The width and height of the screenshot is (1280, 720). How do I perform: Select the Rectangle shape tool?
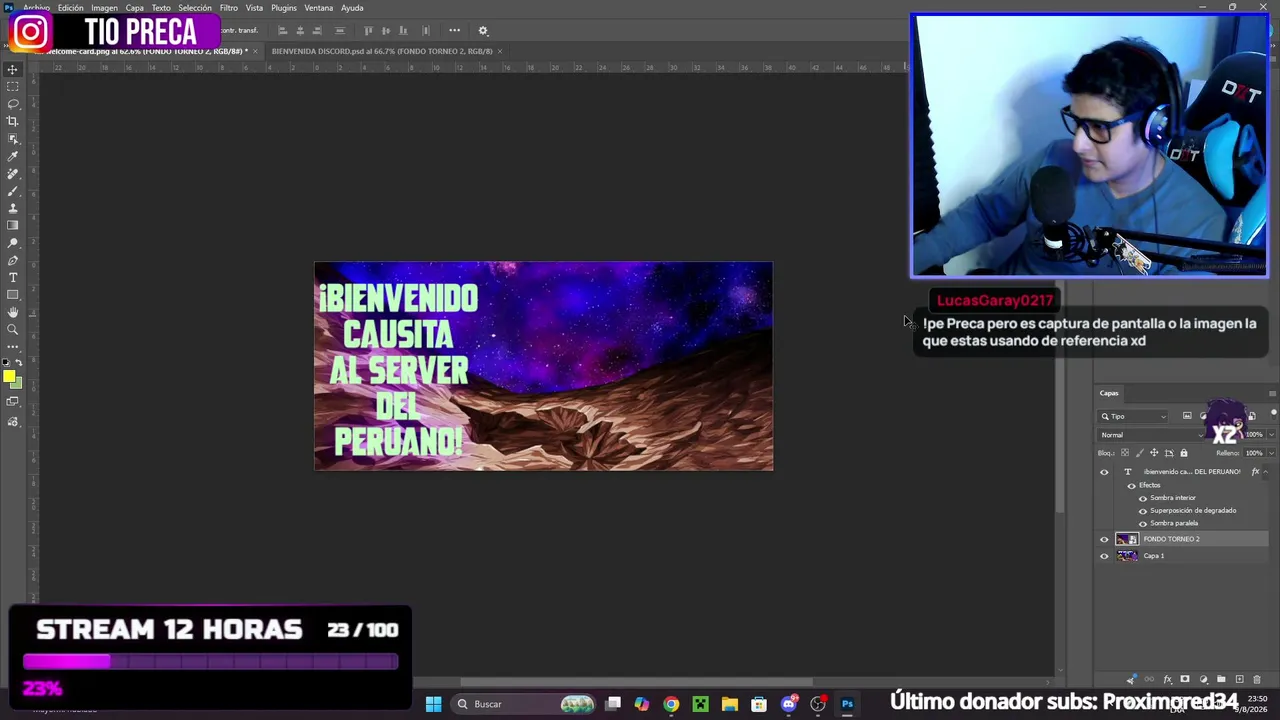pyautogui.click(x=13, y=295)
